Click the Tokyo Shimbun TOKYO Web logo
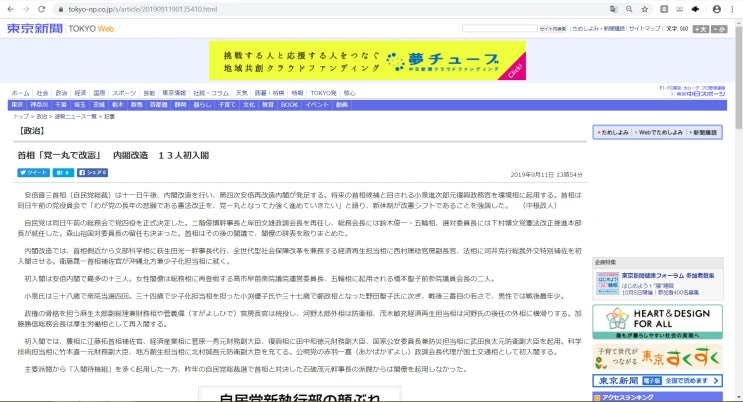The height and width of the screenshot is (402, 743). [61, 28]
